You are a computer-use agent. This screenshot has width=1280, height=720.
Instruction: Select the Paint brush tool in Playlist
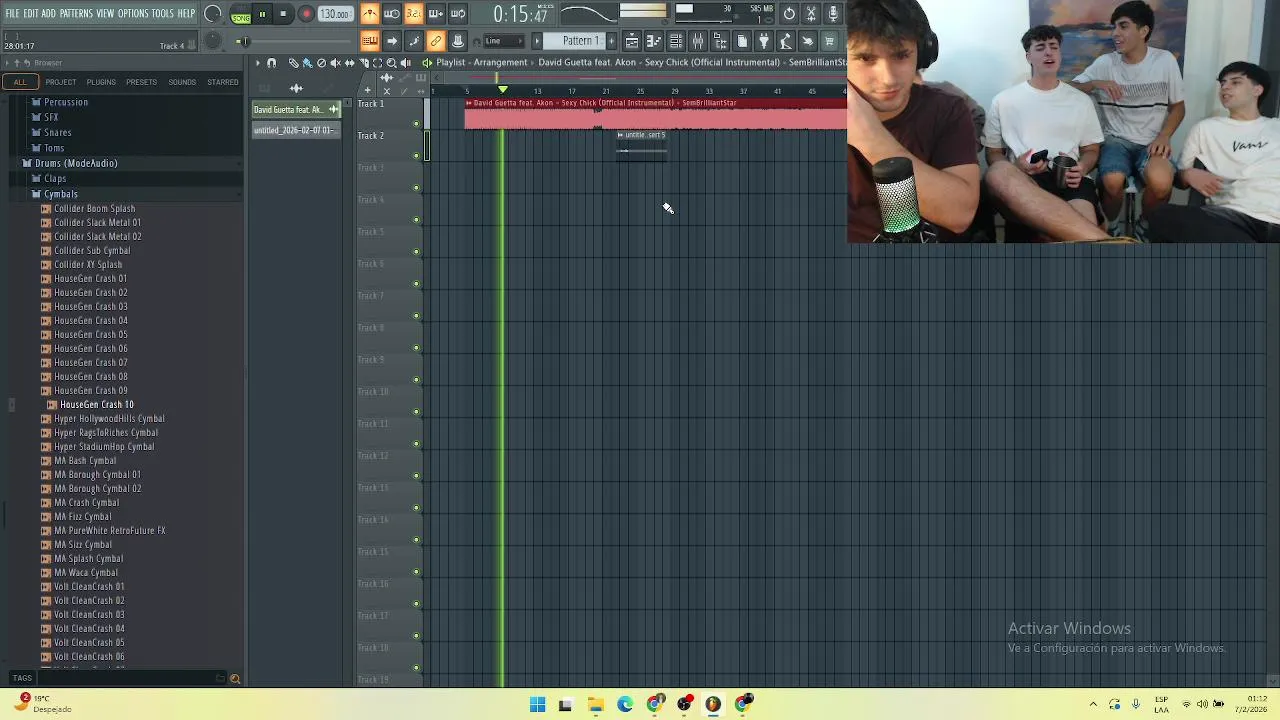(x=307, y=63)
